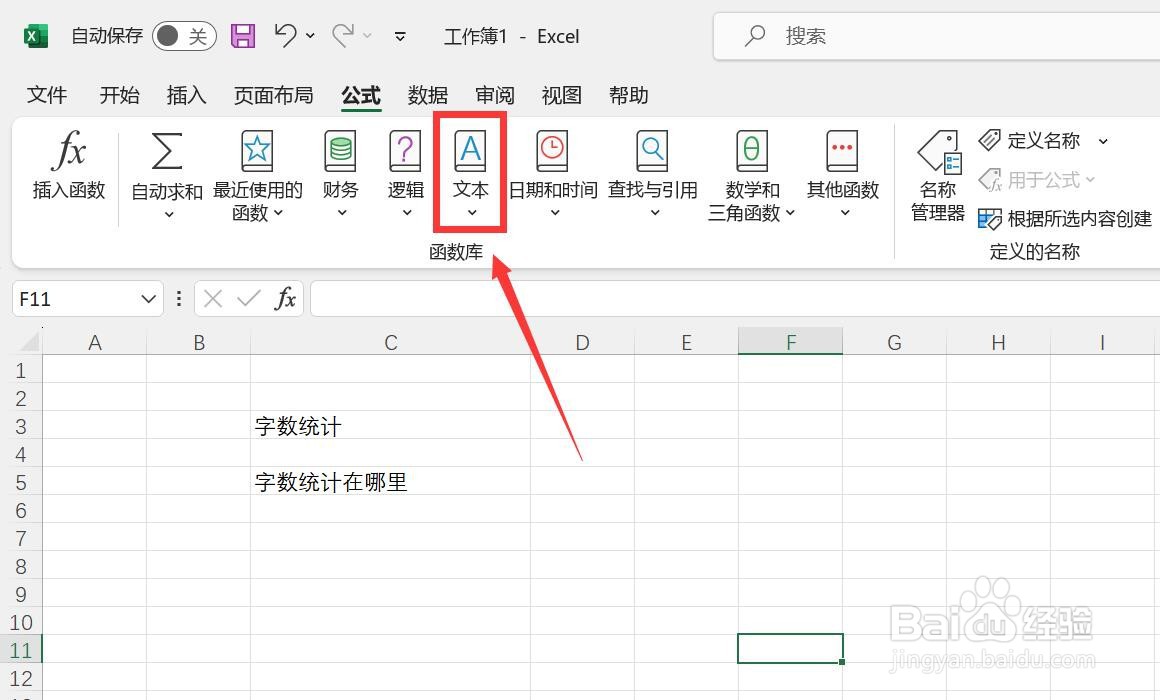Click the 插入函数 fx icon in the ribbon

69,150
